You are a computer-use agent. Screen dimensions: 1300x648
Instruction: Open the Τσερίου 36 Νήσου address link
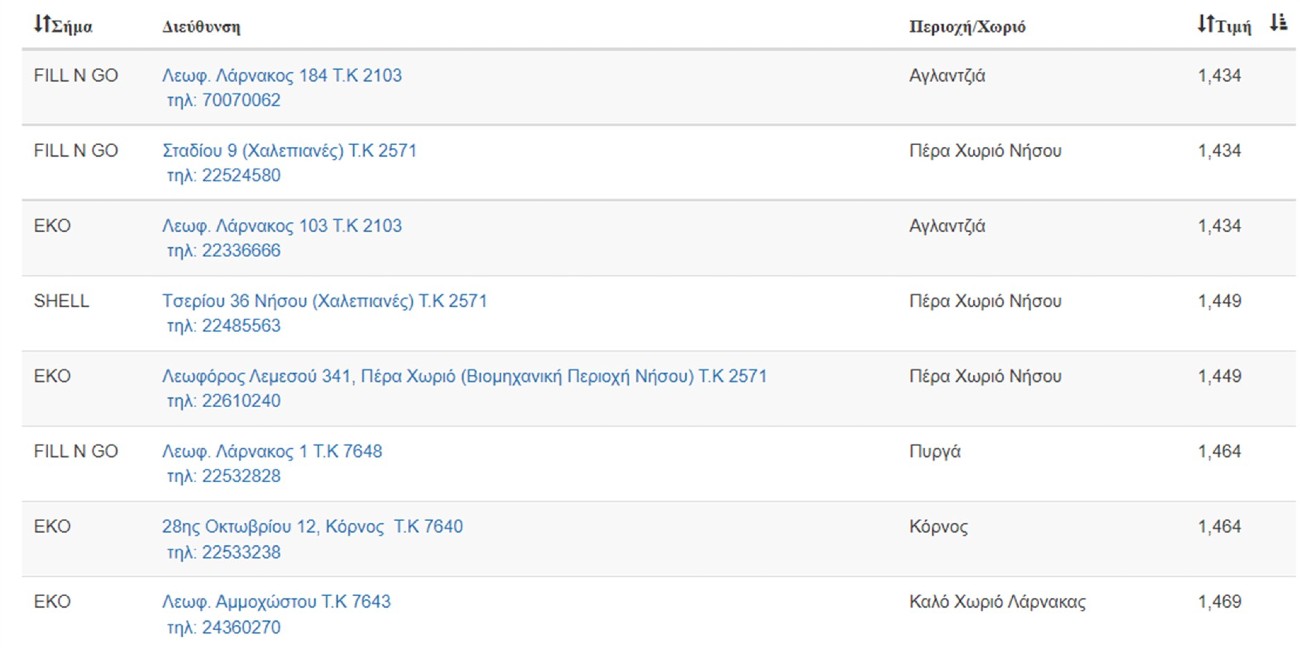pyautogui.click(x=324, y=301)
